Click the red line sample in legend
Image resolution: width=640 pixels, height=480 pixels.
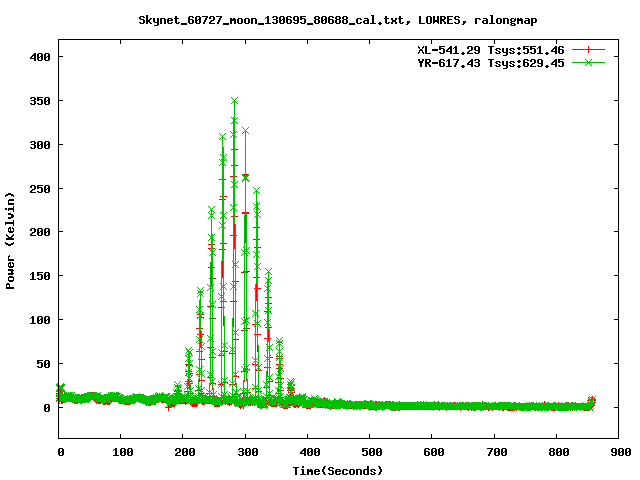click(x=588, y=50)
